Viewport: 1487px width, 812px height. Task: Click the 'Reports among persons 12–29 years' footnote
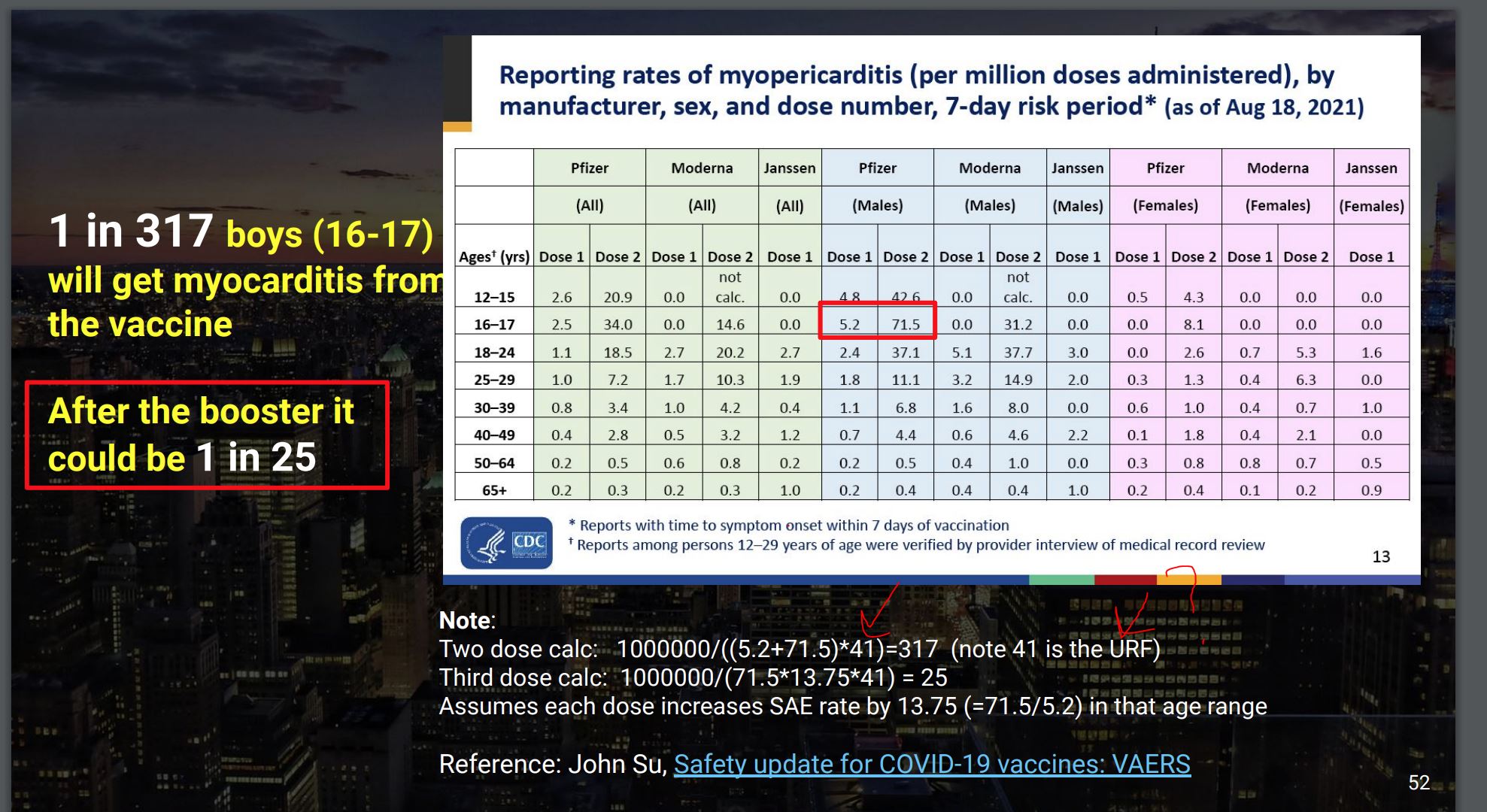click(917, 544)
